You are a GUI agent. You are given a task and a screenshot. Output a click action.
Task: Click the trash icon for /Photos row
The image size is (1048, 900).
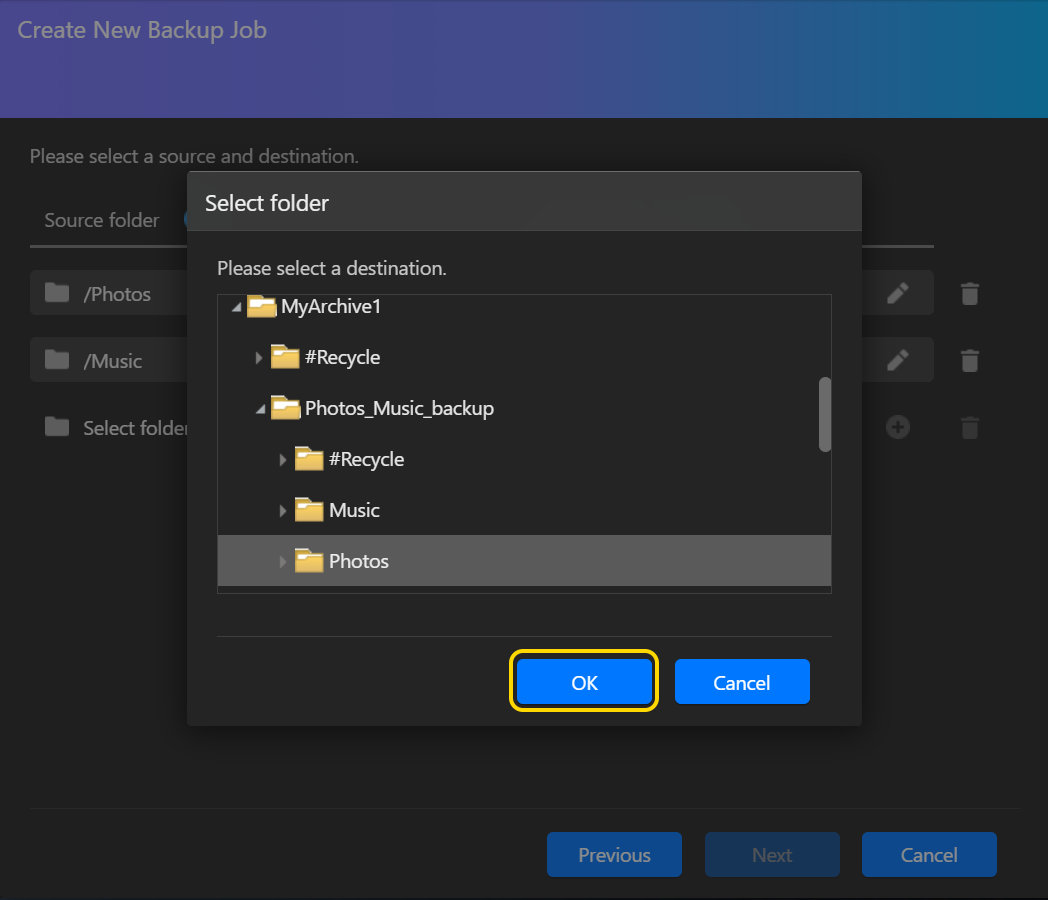[969, 293]
